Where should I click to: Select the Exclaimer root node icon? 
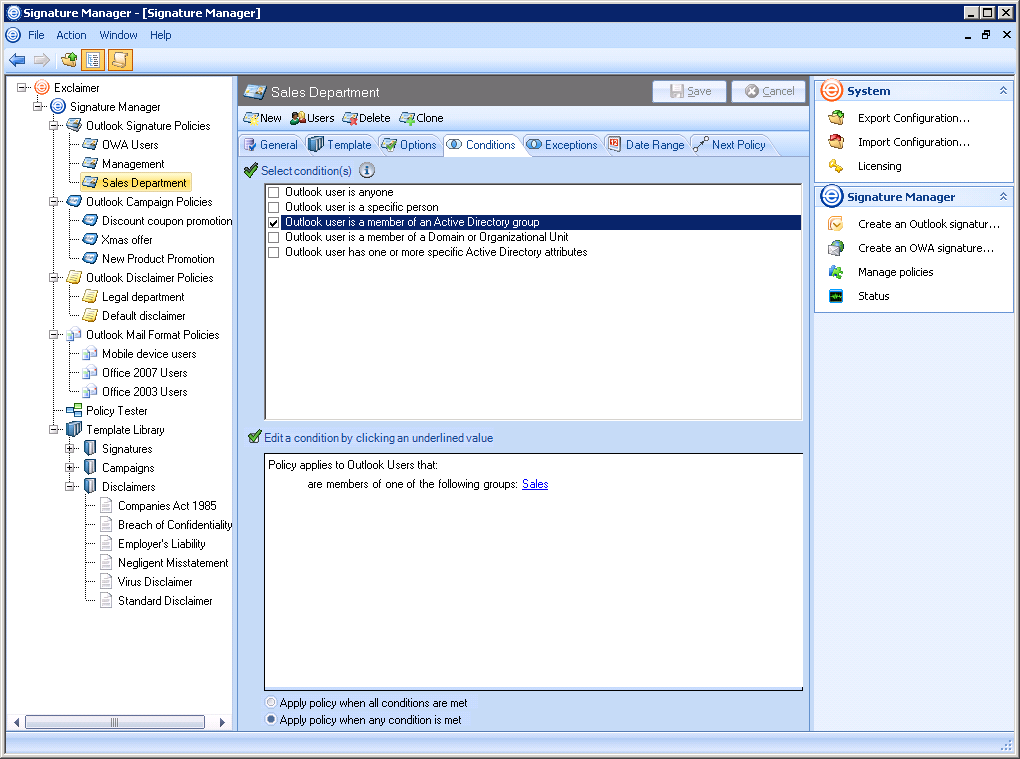pos(42,87)
